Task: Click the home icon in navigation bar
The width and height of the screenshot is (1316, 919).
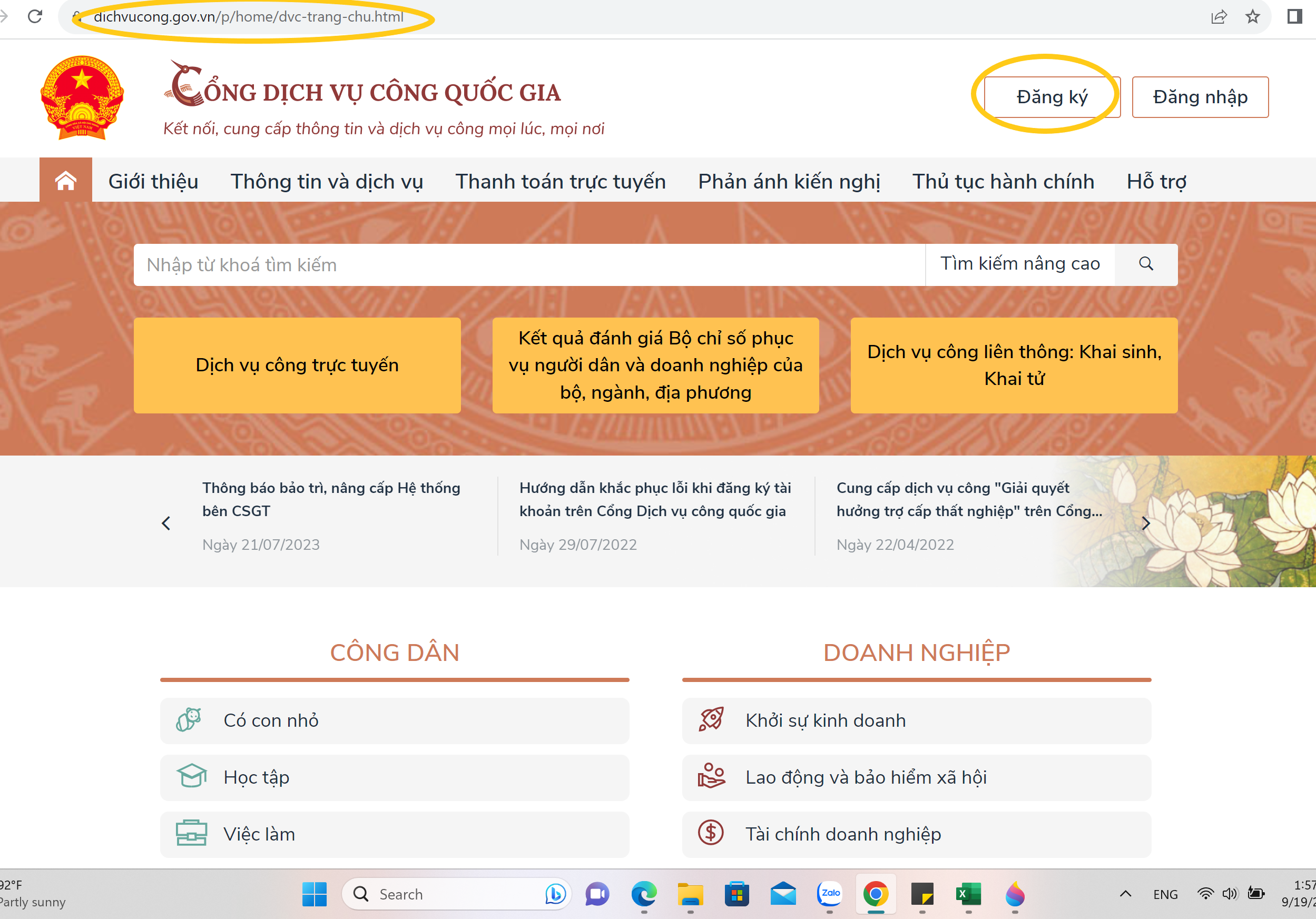Action: click(x=65, y=181)
